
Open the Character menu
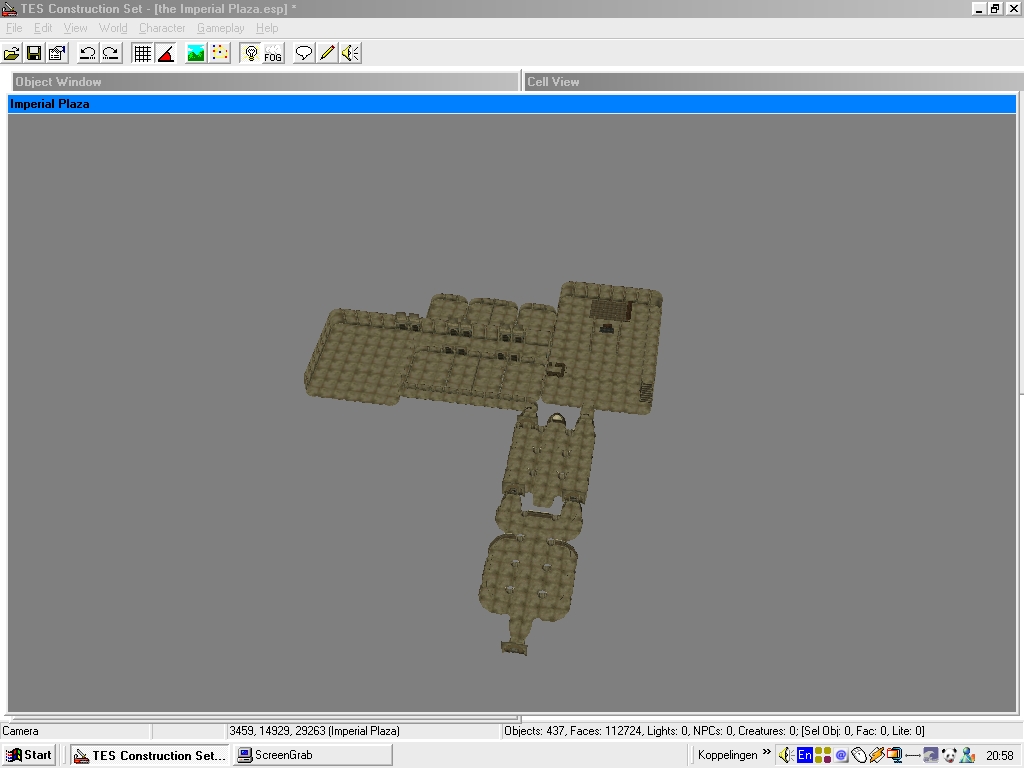click(162, 28)
